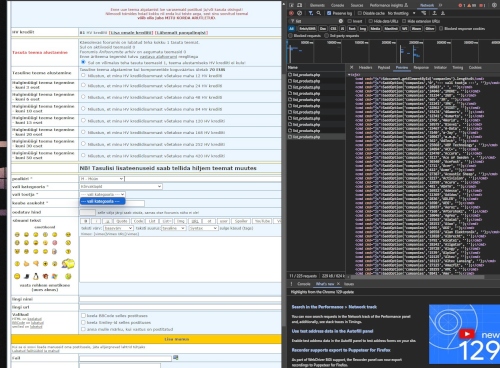The height and width of the screenshot is (368, 500).
Task: Filter requests by Fetch/XHR type
Action: [307, 29]
